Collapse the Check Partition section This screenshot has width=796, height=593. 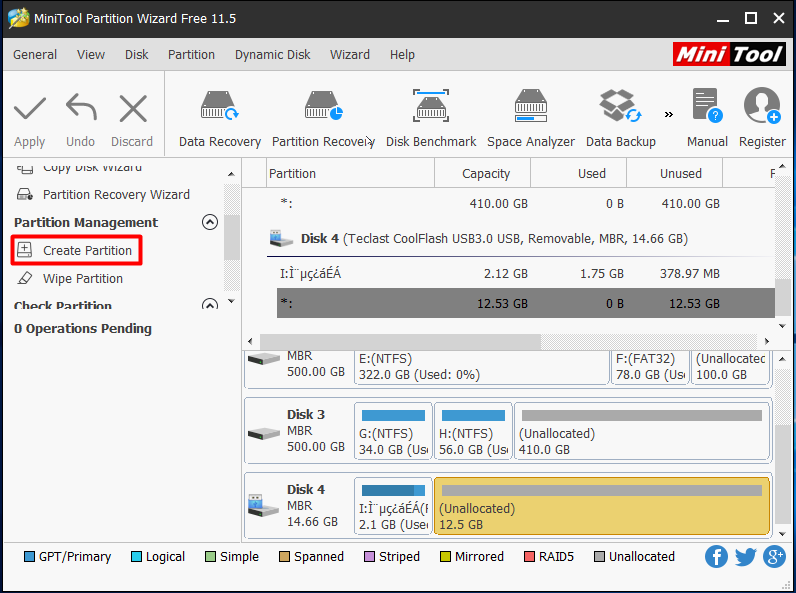point(210,305)
